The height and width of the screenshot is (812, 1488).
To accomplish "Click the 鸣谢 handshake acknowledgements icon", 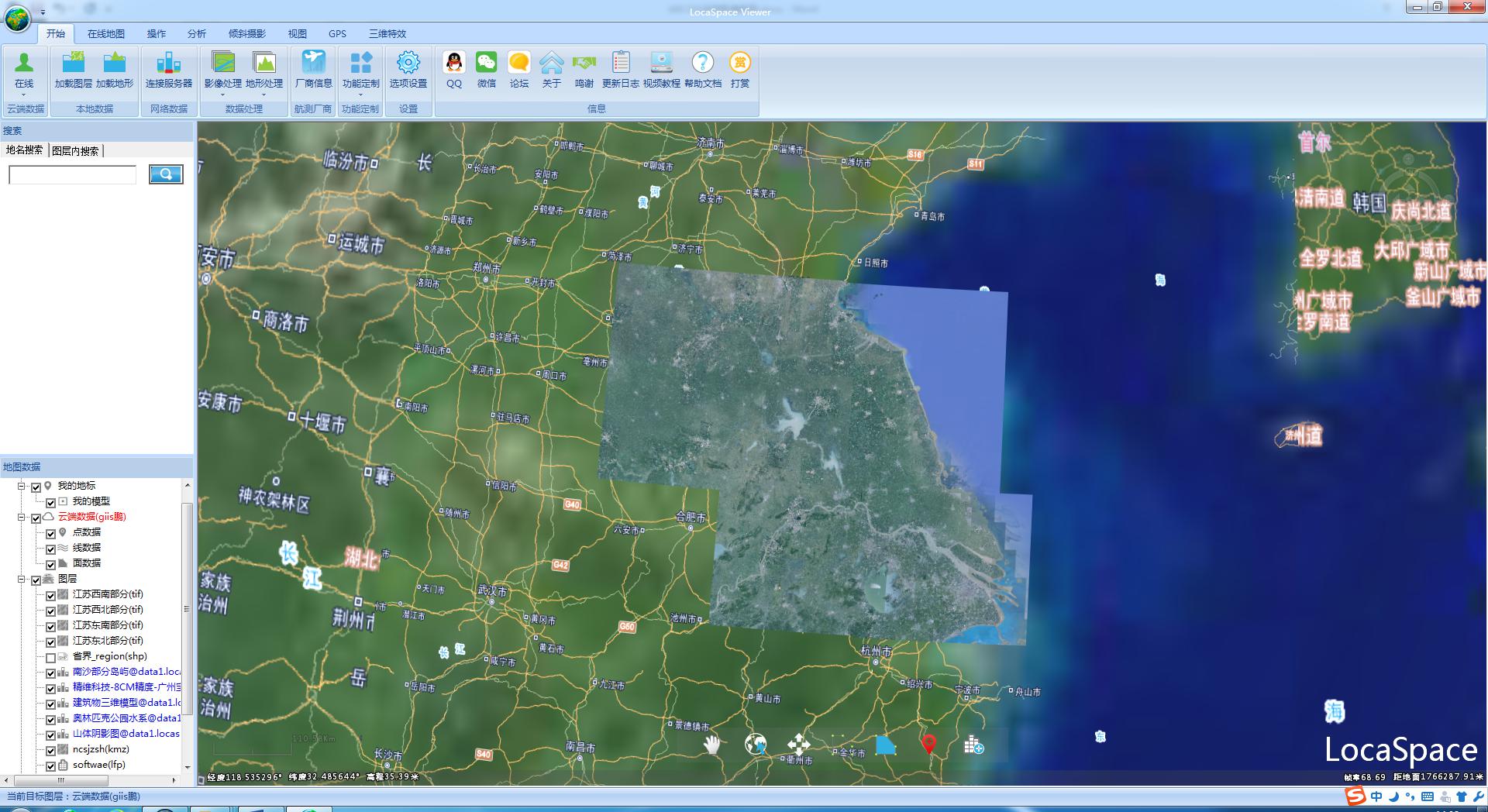I will click(x=584, y=63).
